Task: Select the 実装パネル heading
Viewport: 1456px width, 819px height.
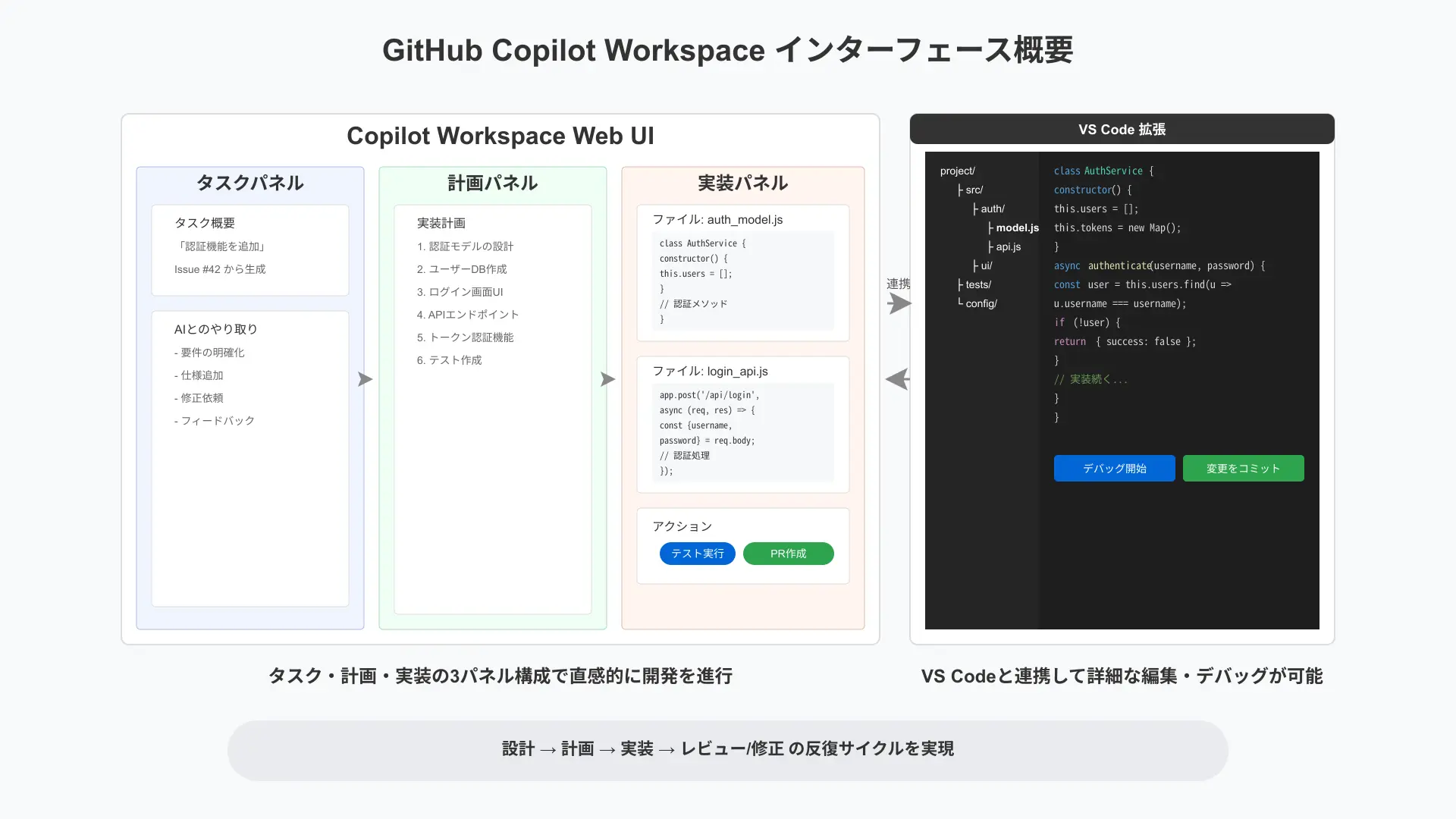Action: [743, 183]
